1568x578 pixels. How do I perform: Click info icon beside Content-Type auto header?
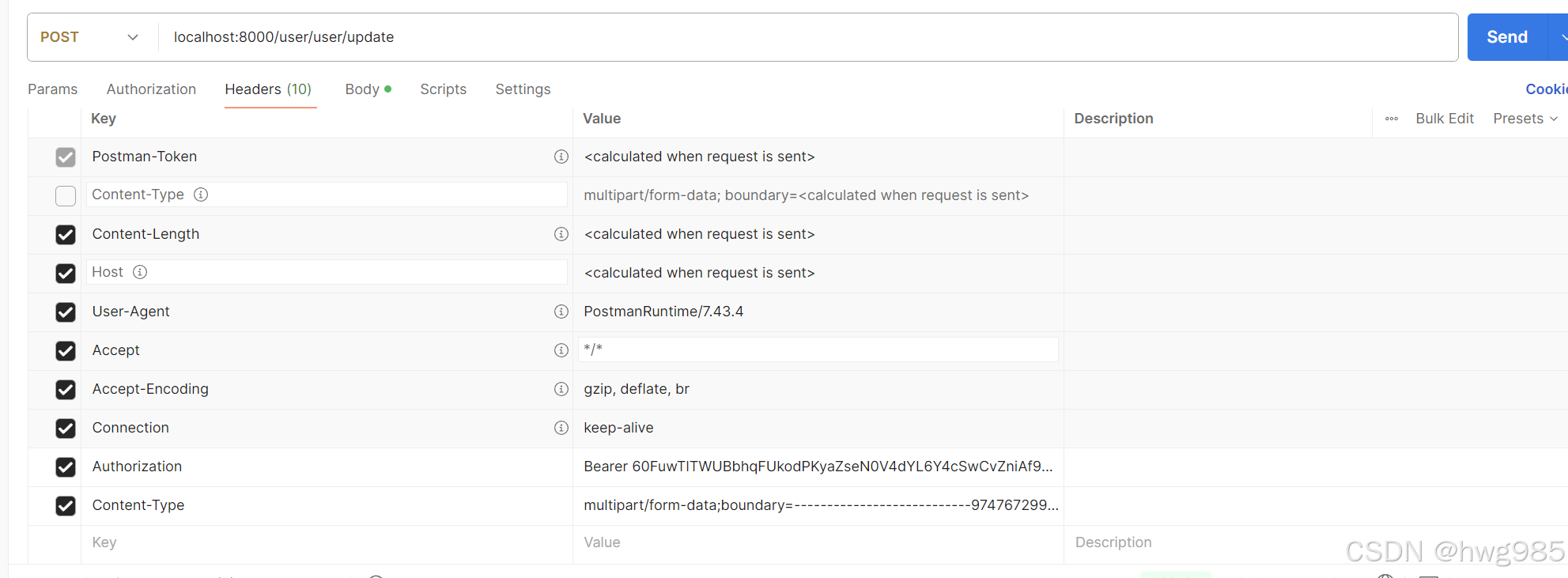201,195
